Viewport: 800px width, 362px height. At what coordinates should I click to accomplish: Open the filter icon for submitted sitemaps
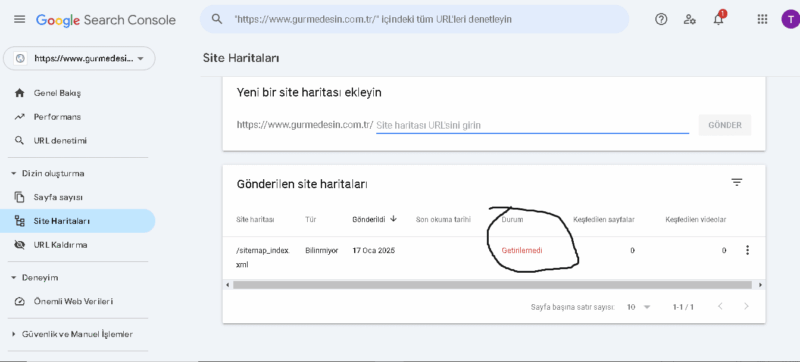pos(736,182)
